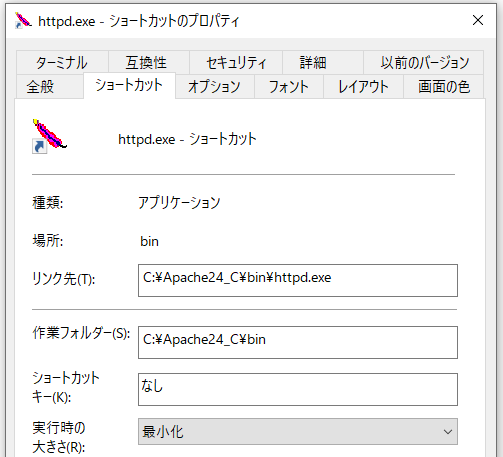
Task: Click the shortcut arrow overlay on large icon
Action: 40,147
